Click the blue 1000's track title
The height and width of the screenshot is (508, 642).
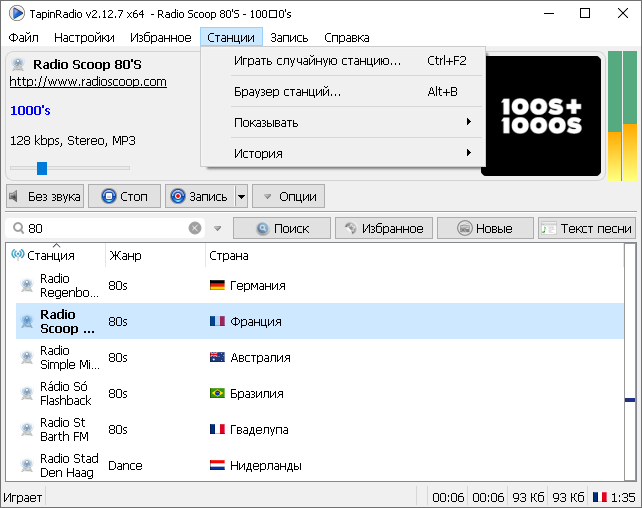(30, 111)
